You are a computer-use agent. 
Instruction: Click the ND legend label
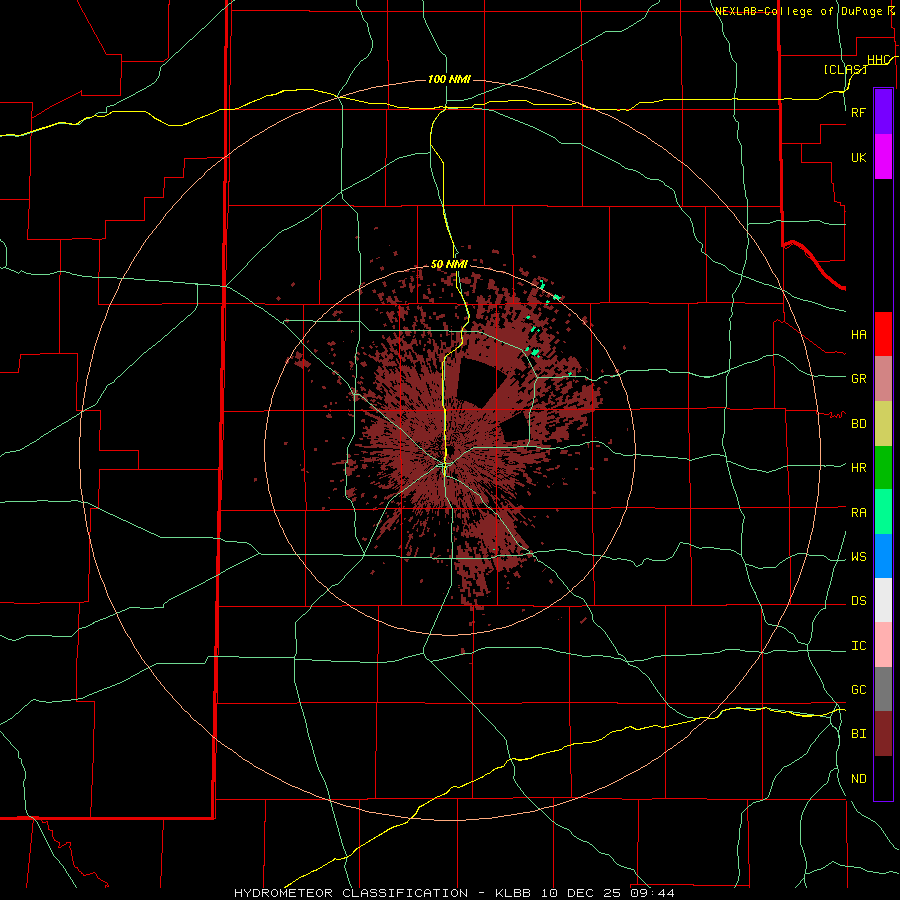(x=858, y=779)
